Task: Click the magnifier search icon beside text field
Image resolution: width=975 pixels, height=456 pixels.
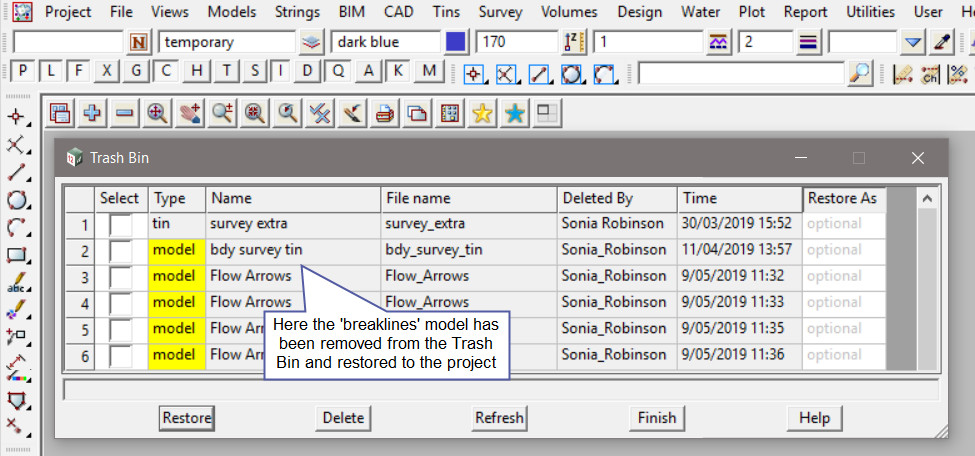Action: (859, 73)
